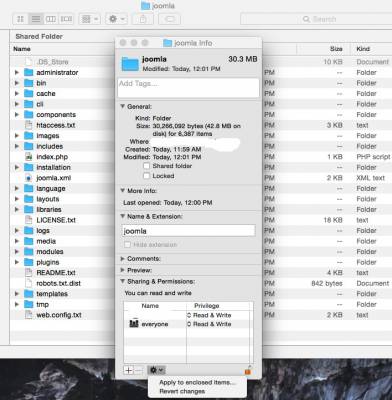Switch Finder to Cover Flow view
The width and height of the screenshot is (392, 400).
click(x=66, y=19)
